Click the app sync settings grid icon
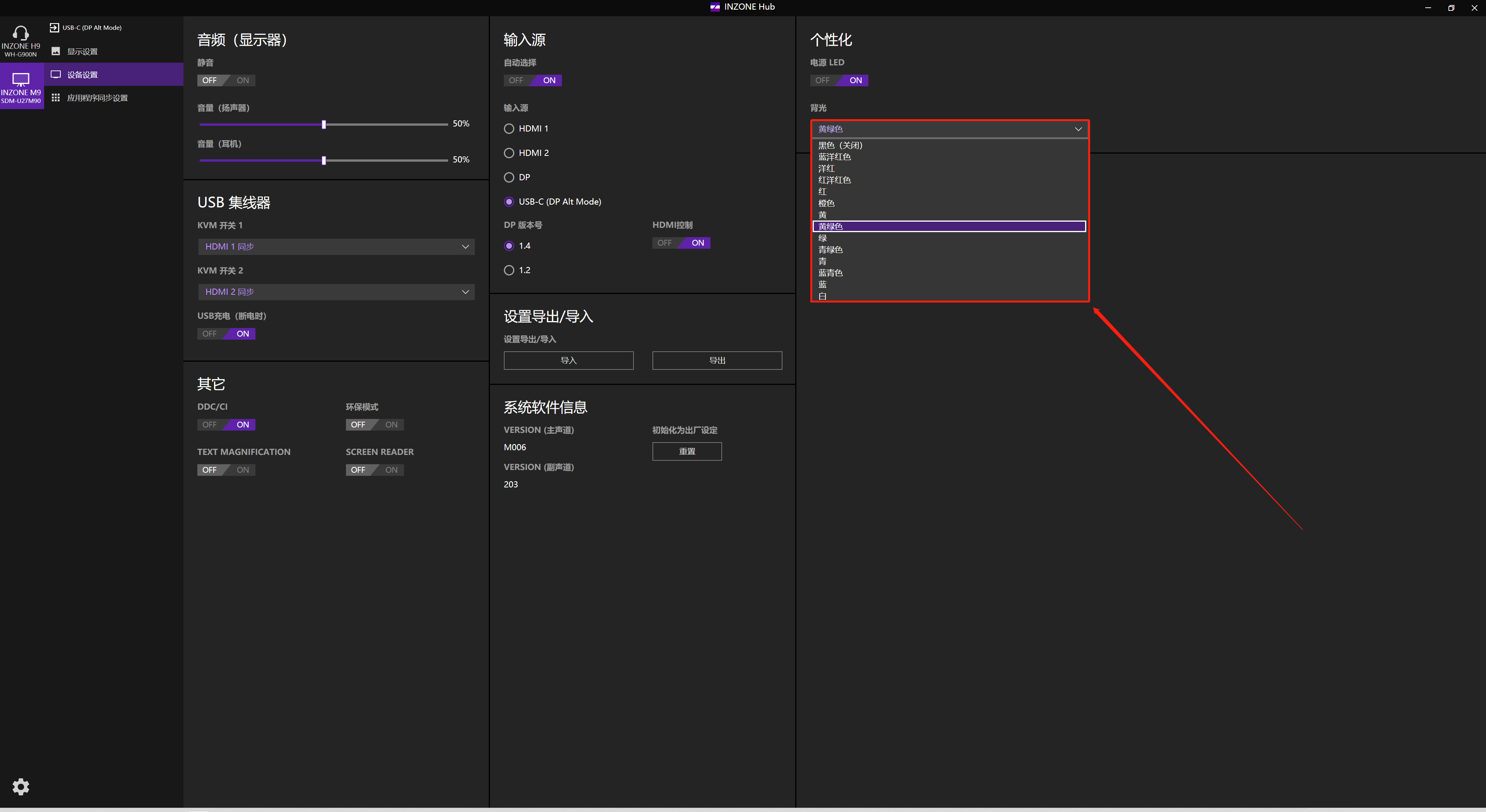1486x812 pixels. (x=56, y=97)
